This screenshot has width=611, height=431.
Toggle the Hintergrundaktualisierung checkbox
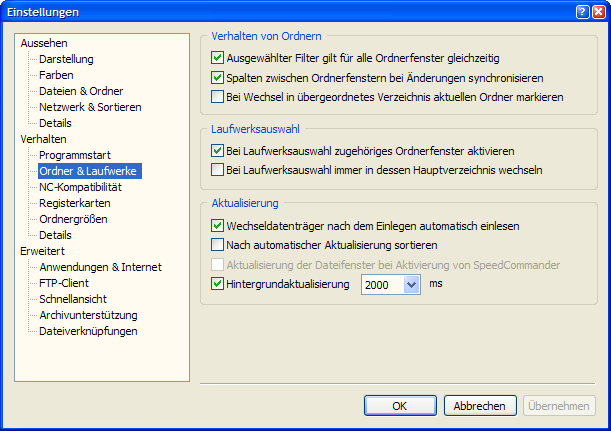pyautogui.click(x=217, y=284)
